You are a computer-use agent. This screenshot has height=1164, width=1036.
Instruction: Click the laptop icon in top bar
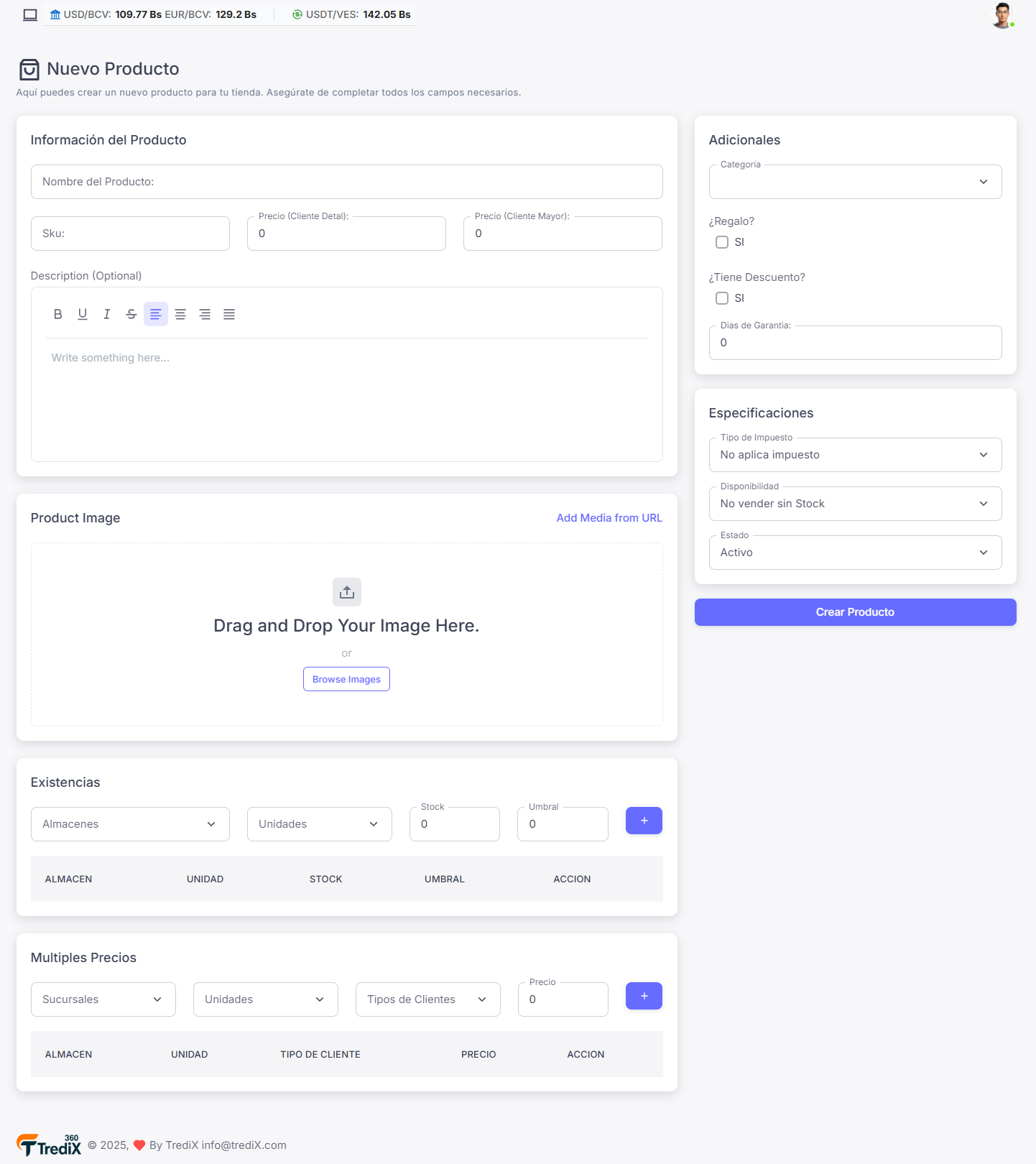(x=30, y=15)
